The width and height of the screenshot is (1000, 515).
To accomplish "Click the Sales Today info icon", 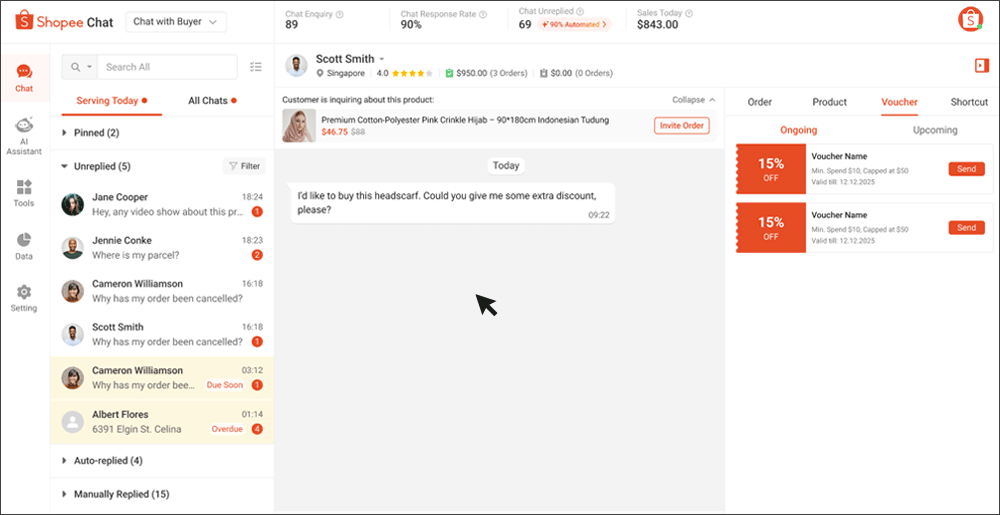I will pos(689,13).
